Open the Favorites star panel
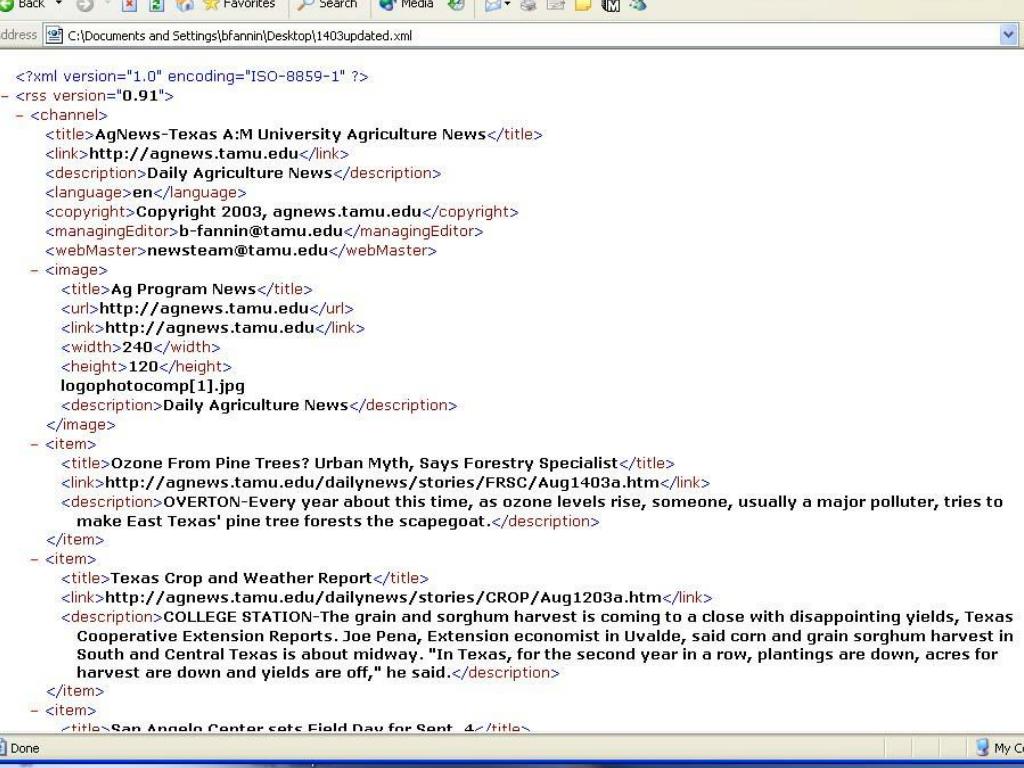This screenshot has height=768, width=1024. pos(239,5)
